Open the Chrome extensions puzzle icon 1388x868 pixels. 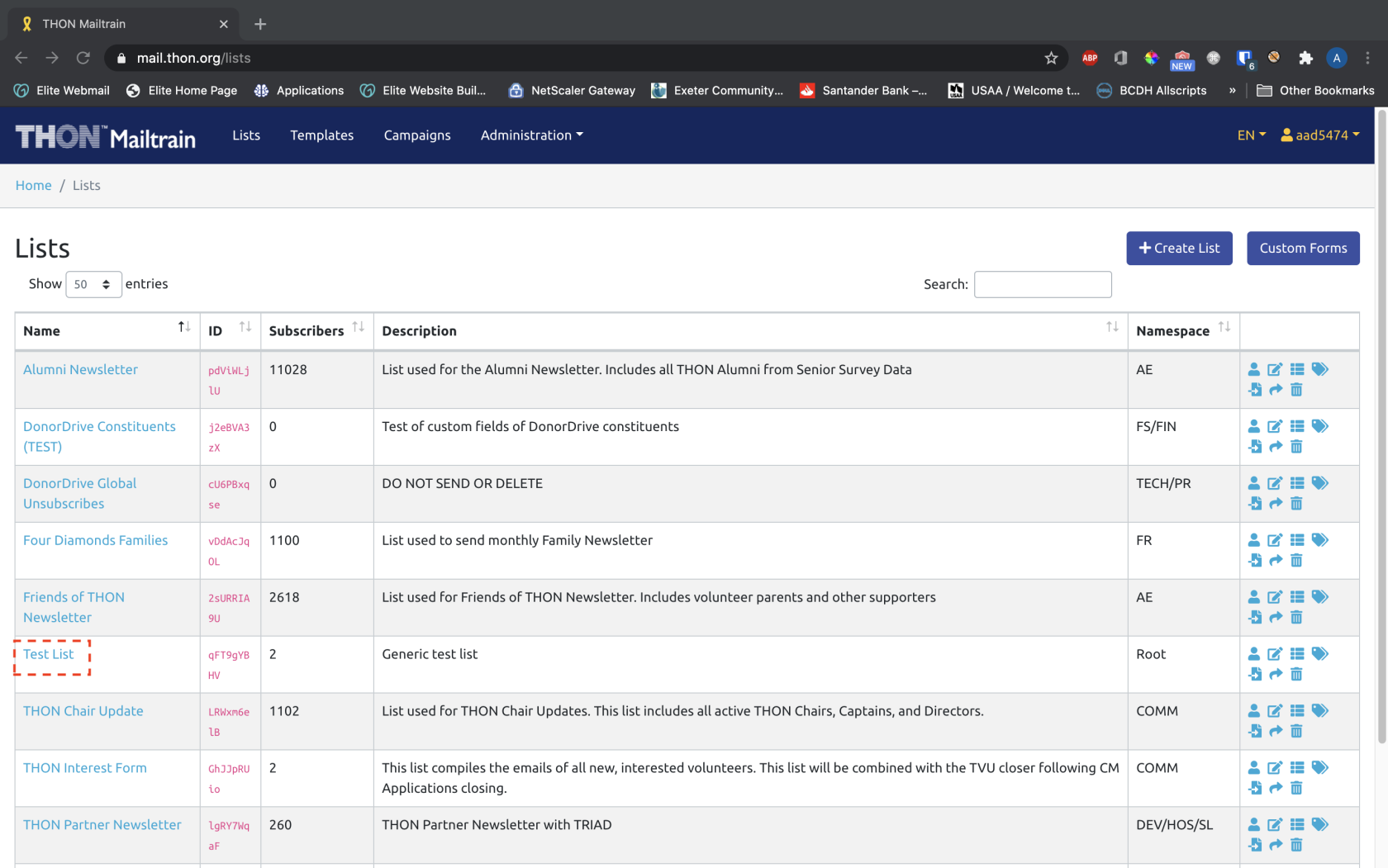[x=1305, y=58]
